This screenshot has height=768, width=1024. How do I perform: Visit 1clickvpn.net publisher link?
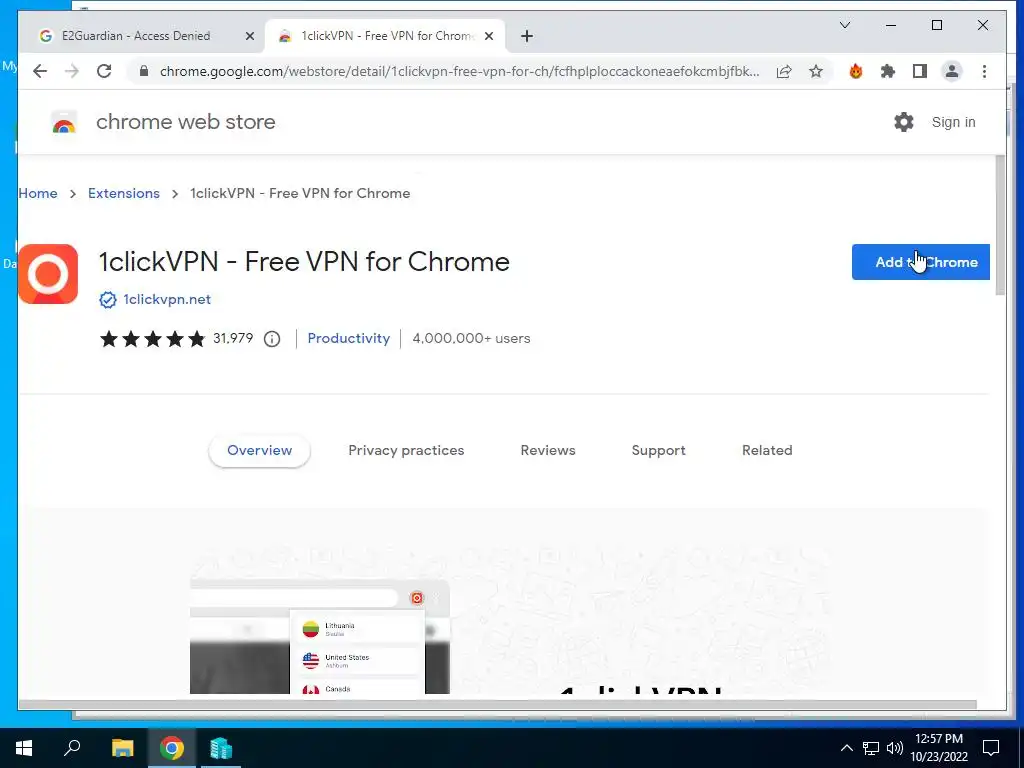[167, 300]
